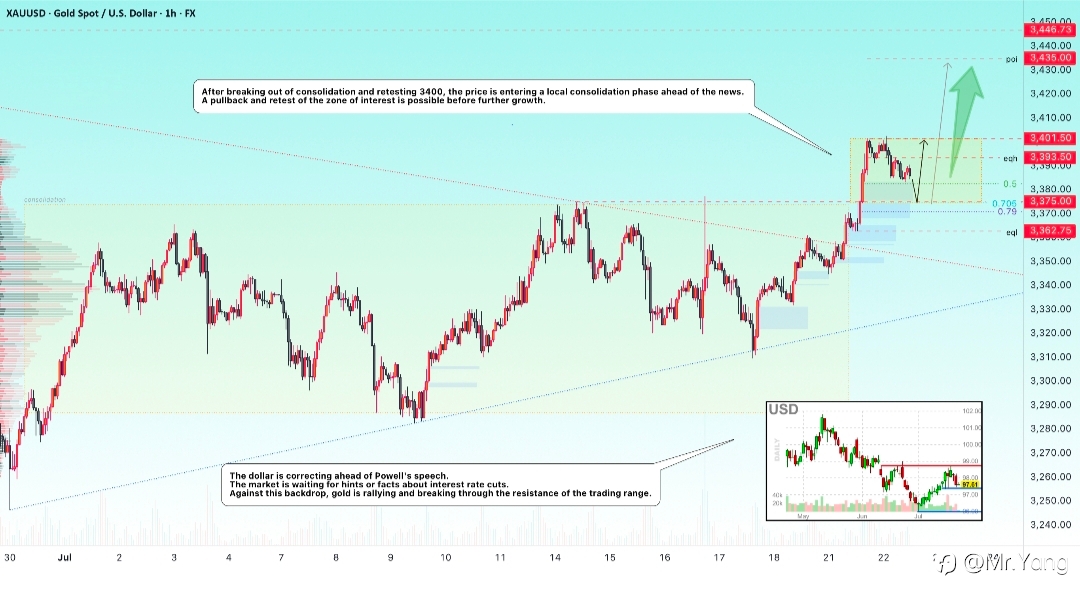The width and height of the screenshot is (1080, 600).
Task: Select the 0.705 Fibonacci level label
Action: 1005,203
